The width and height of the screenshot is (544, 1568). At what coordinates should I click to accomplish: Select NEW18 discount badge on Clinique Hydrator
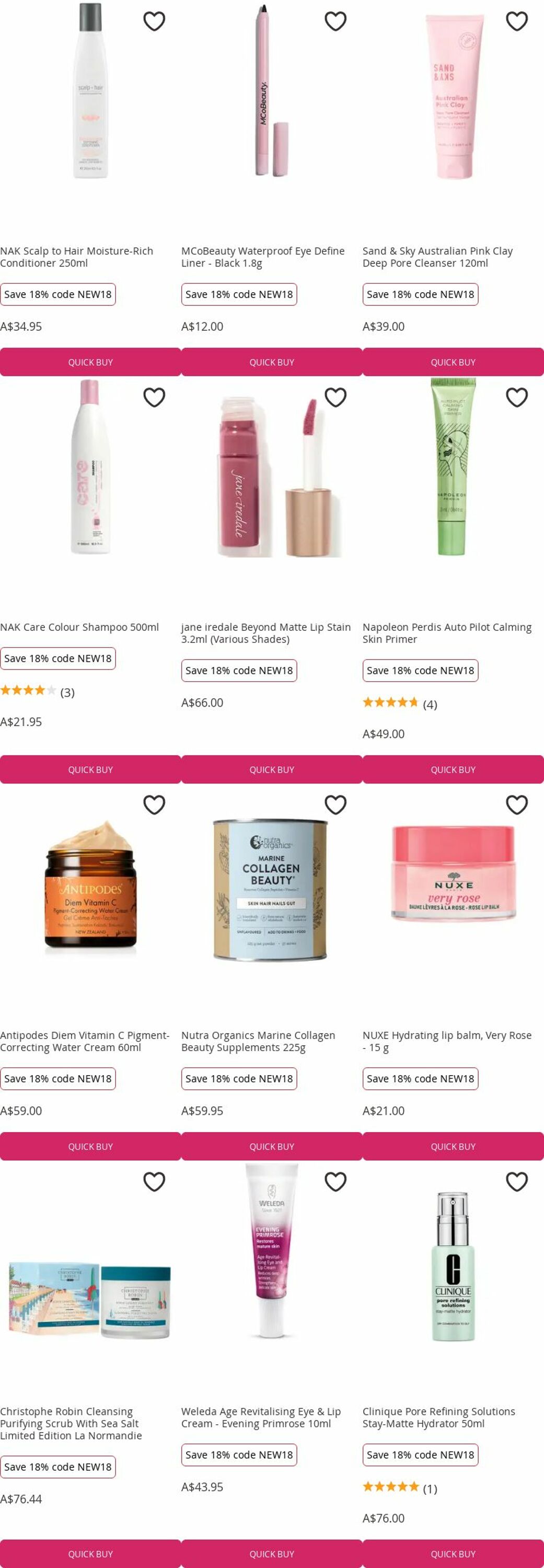pos(421,1454)
